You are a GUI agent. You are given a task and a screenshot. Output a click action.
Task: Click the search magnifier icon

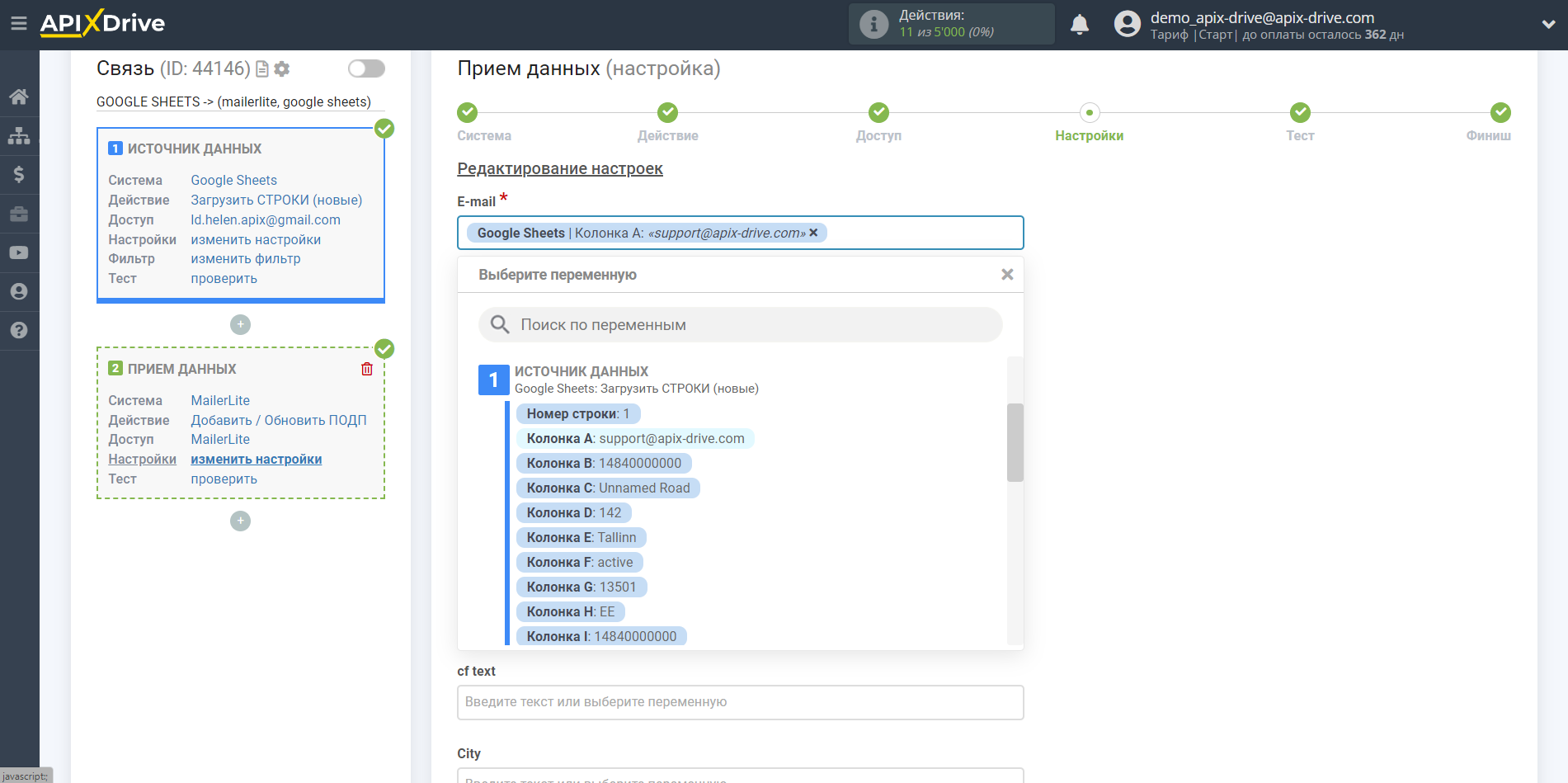pos(500,324)
